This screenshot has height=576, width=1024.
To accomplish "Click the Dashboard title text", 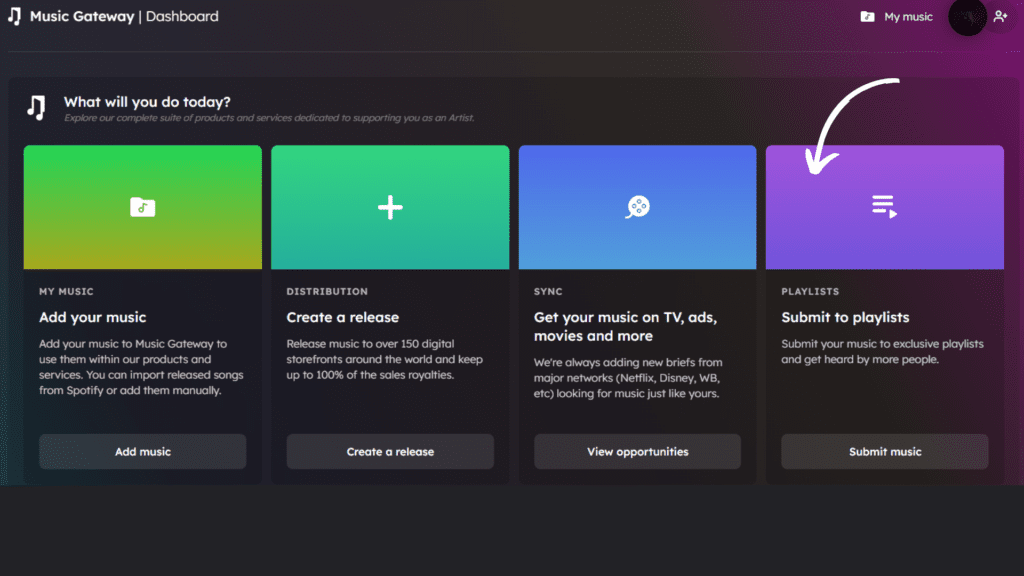I will coord(182,16).
